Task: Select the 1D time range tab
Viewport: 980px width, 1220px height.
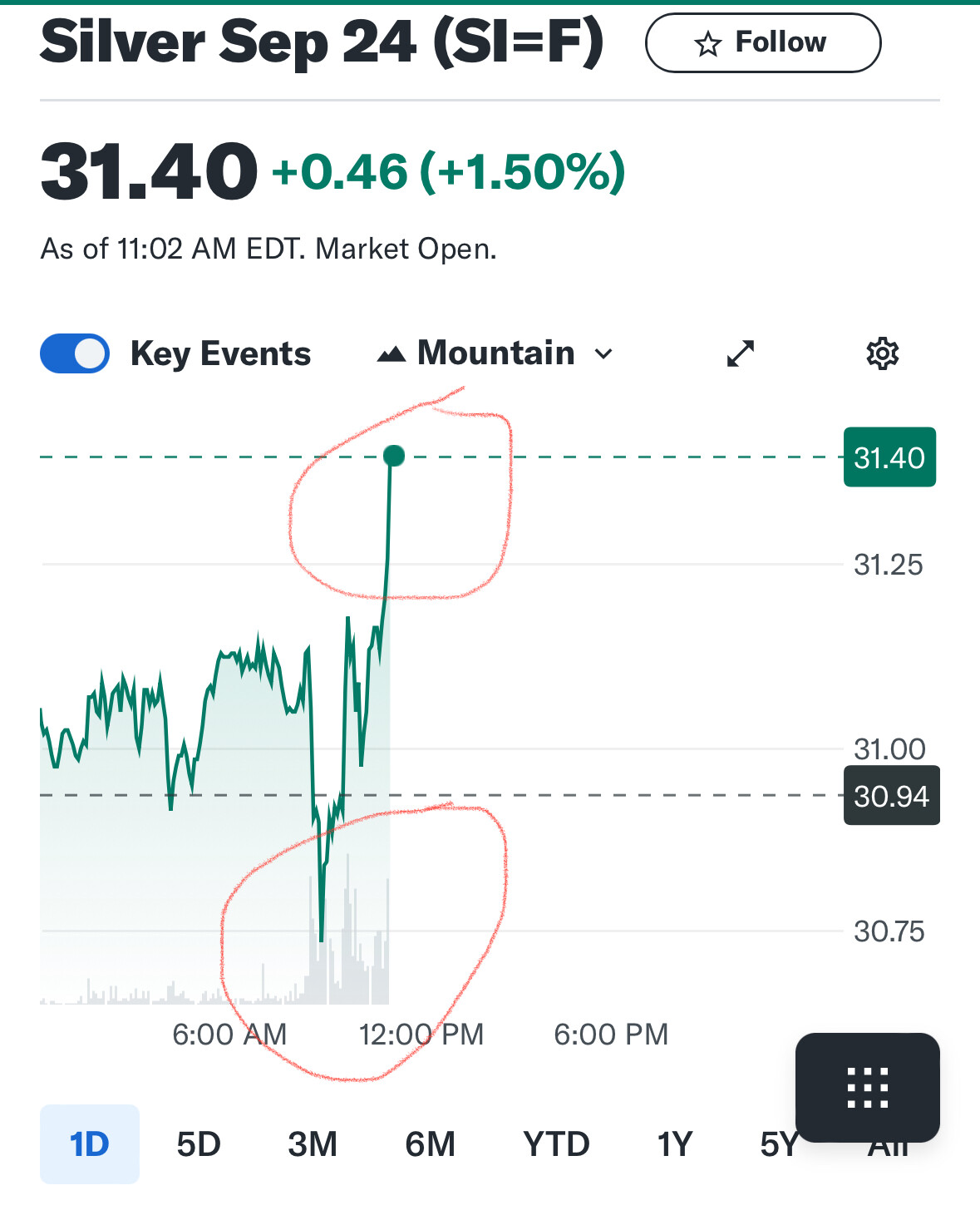Action: [x=90, y=1144]
